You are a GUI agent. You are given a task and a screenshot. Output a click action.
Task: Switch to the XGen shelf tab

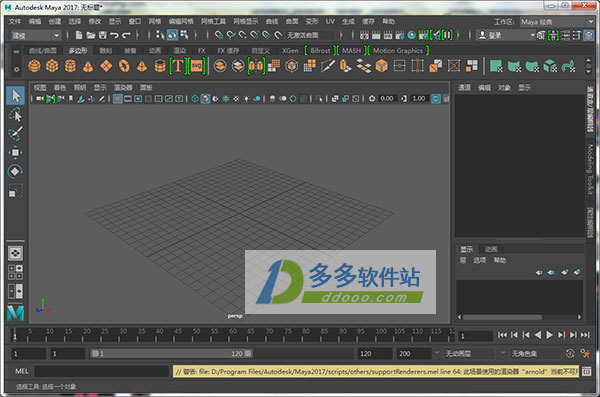click(x=290, y=51)
